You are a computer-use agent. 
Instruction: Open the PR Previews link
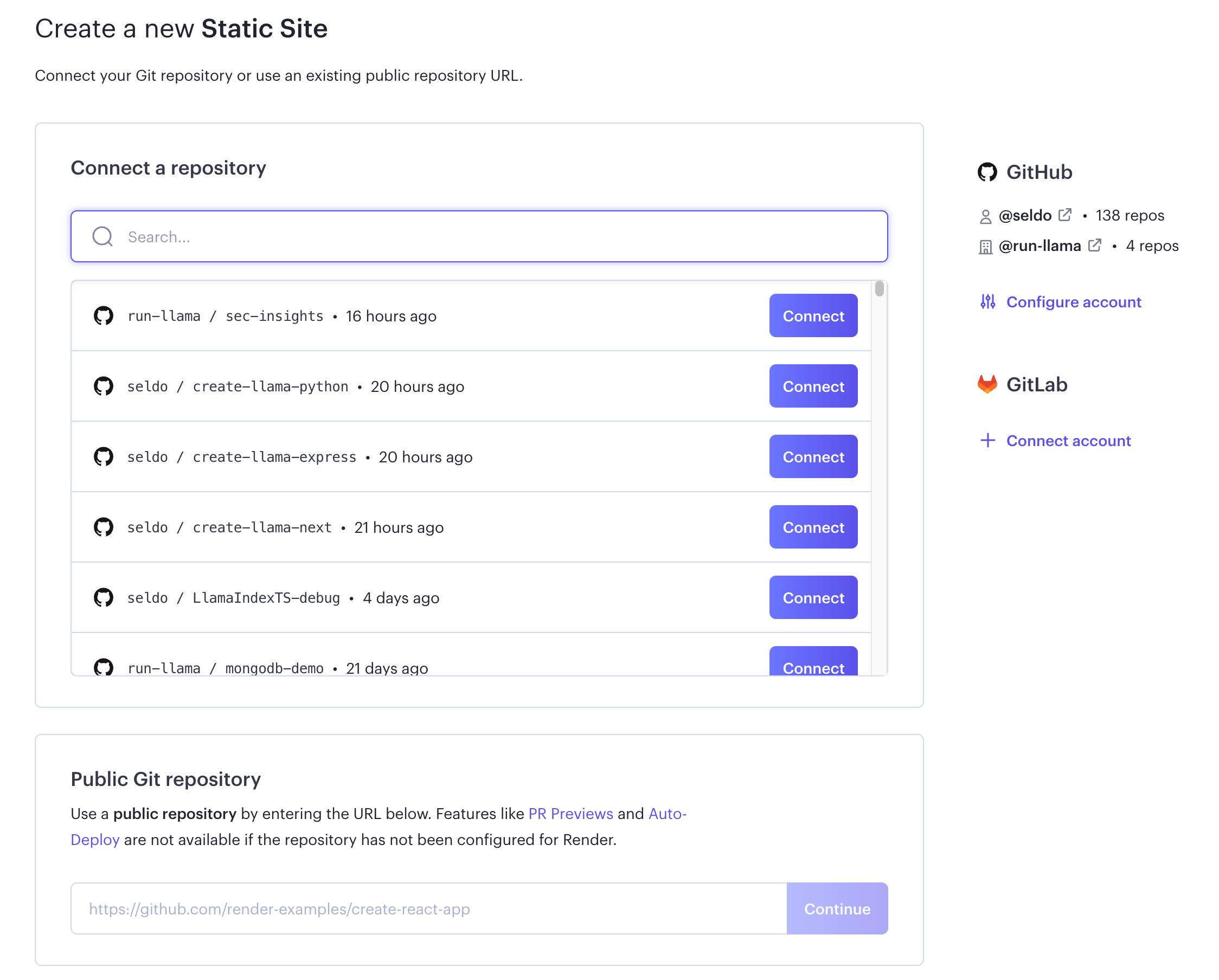point(570,813)
